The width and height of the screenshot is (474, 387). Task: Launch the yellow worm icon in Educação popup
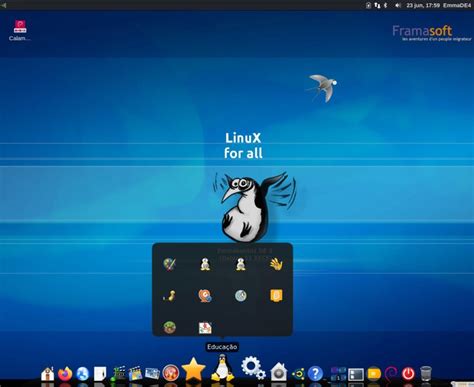tap(170, 296)
